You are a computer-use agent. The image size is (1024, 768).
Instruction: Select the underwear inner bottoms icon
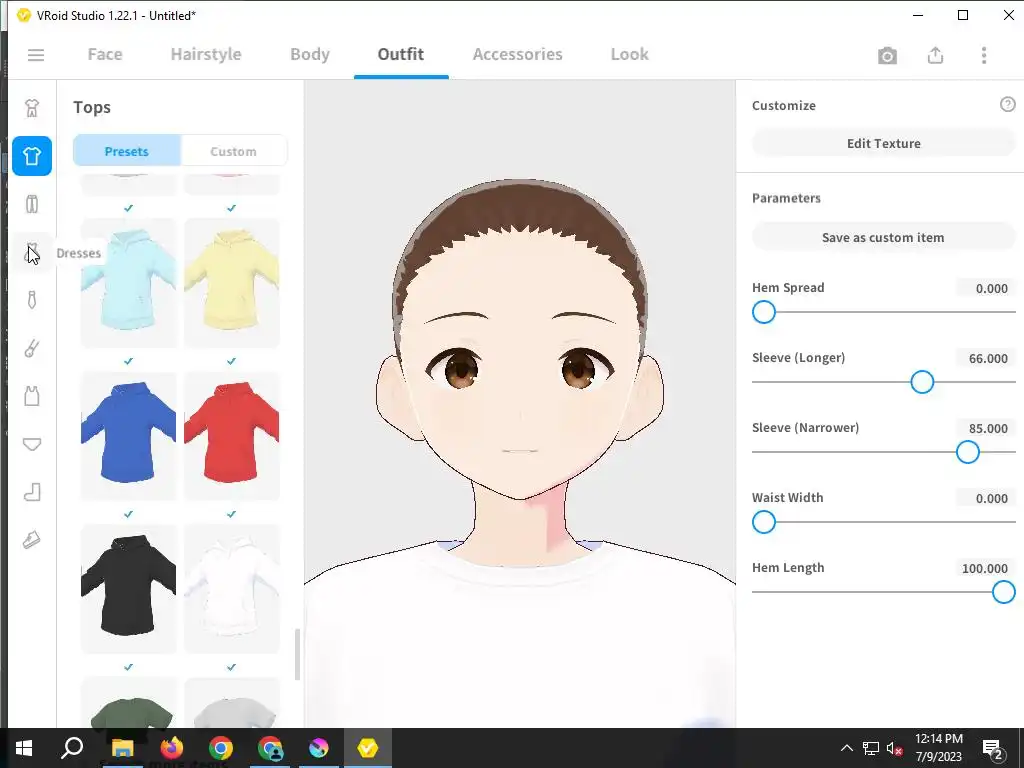(x=32, y=444)
